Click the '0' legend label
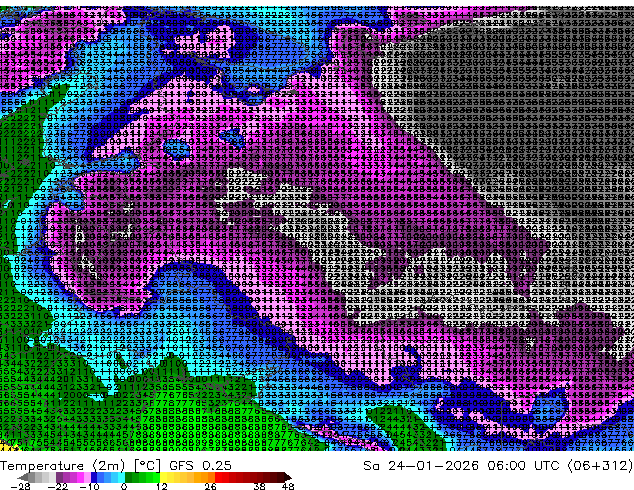The image size is (634, 490). [x=124, y=486]
